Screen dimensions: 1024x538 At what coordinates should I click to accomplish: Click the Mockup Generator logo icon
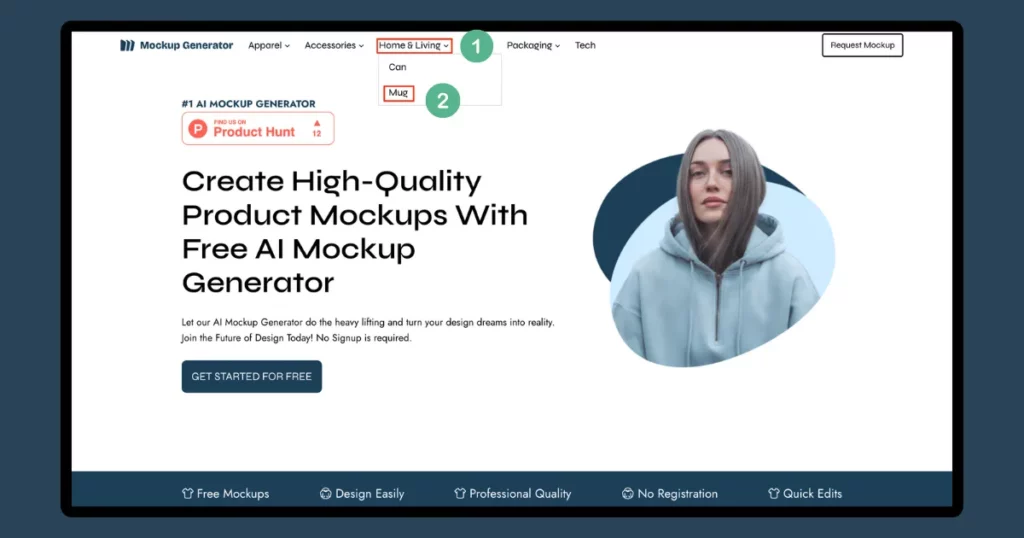tap(127, 45)
